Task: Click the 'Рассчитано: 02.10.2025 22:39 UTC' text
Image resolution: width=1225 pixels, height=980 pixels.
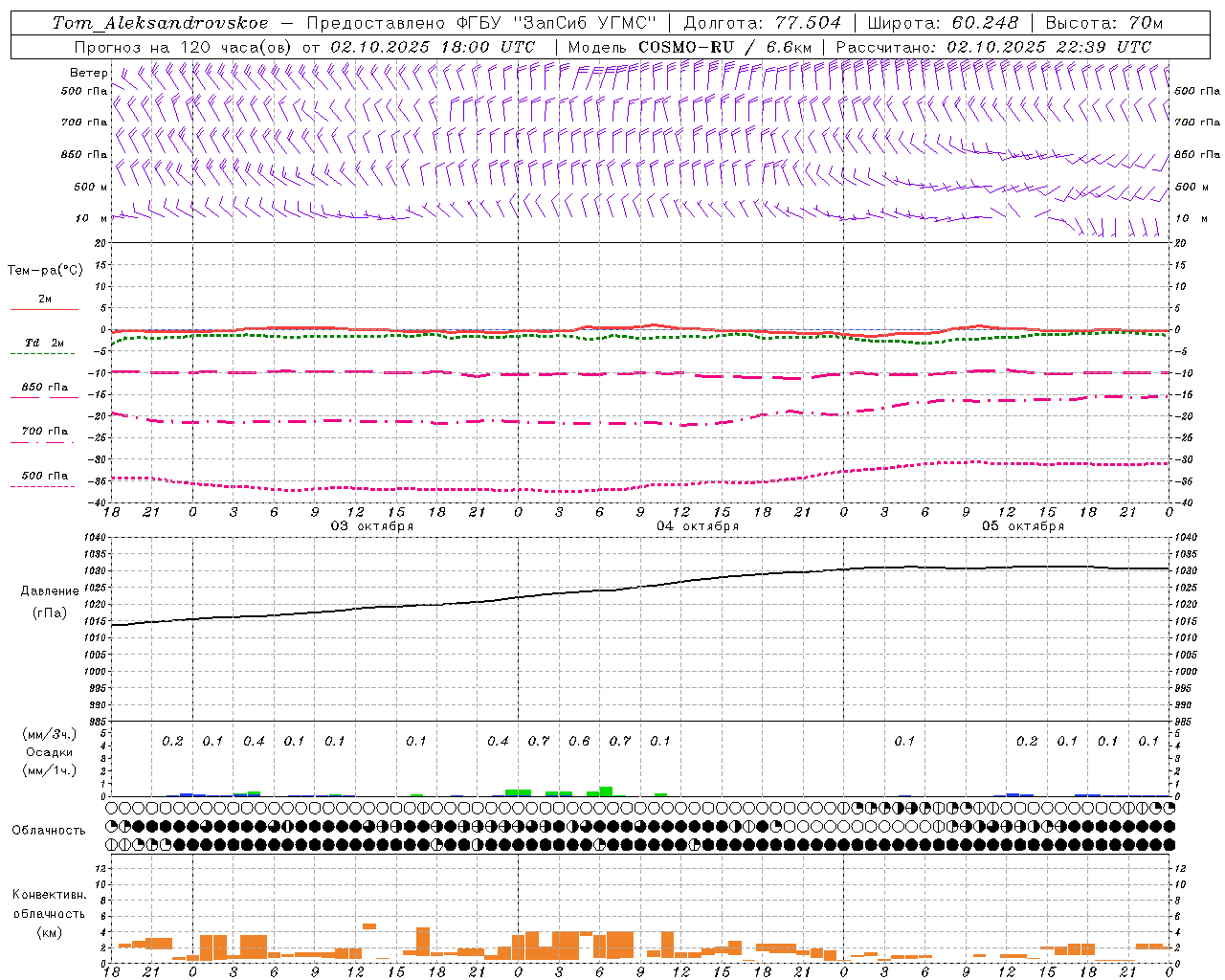Action: pos(993,47)
